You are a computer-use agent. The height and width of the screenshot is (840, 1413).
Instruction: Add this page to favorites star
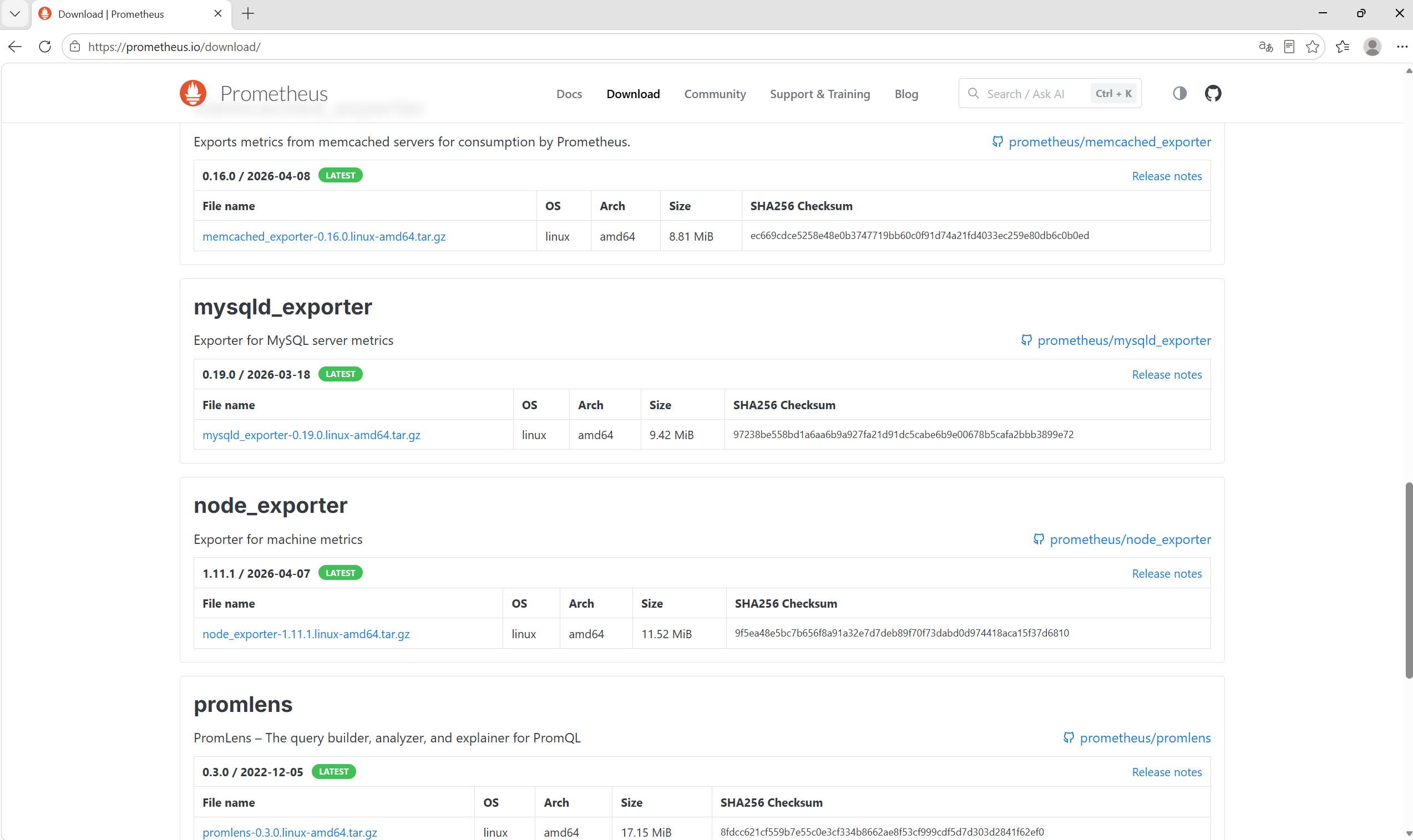pos(1312,47)
